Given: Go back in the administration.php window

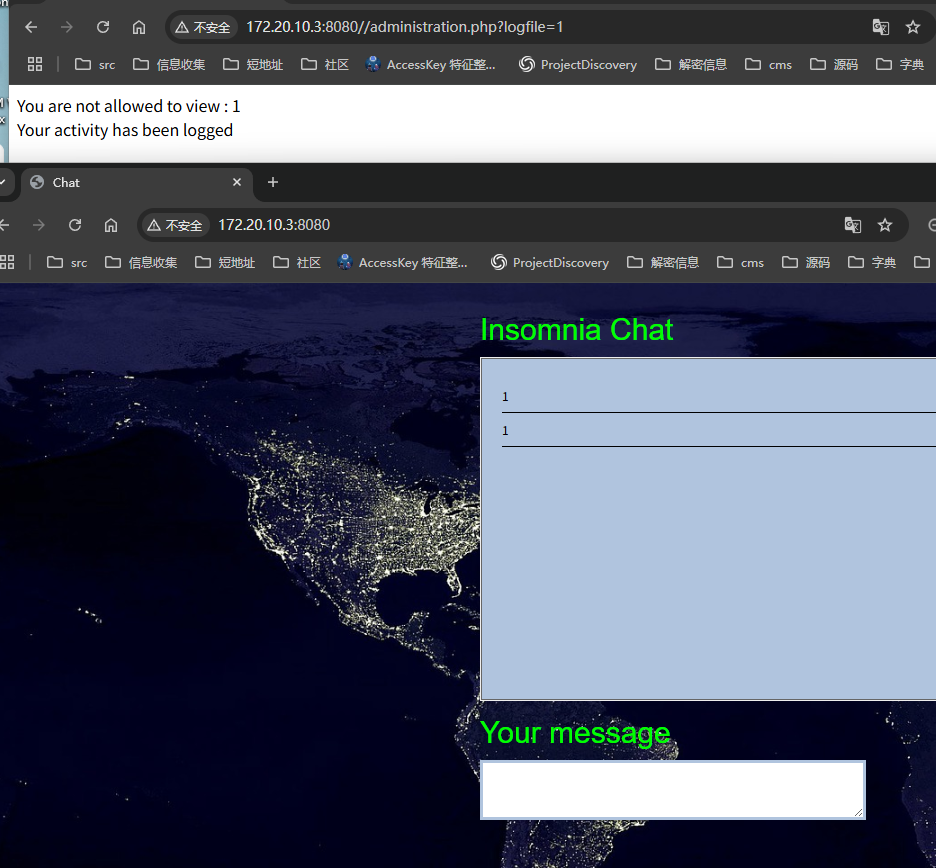Looking at the screenshot, I should coord(31,27).
